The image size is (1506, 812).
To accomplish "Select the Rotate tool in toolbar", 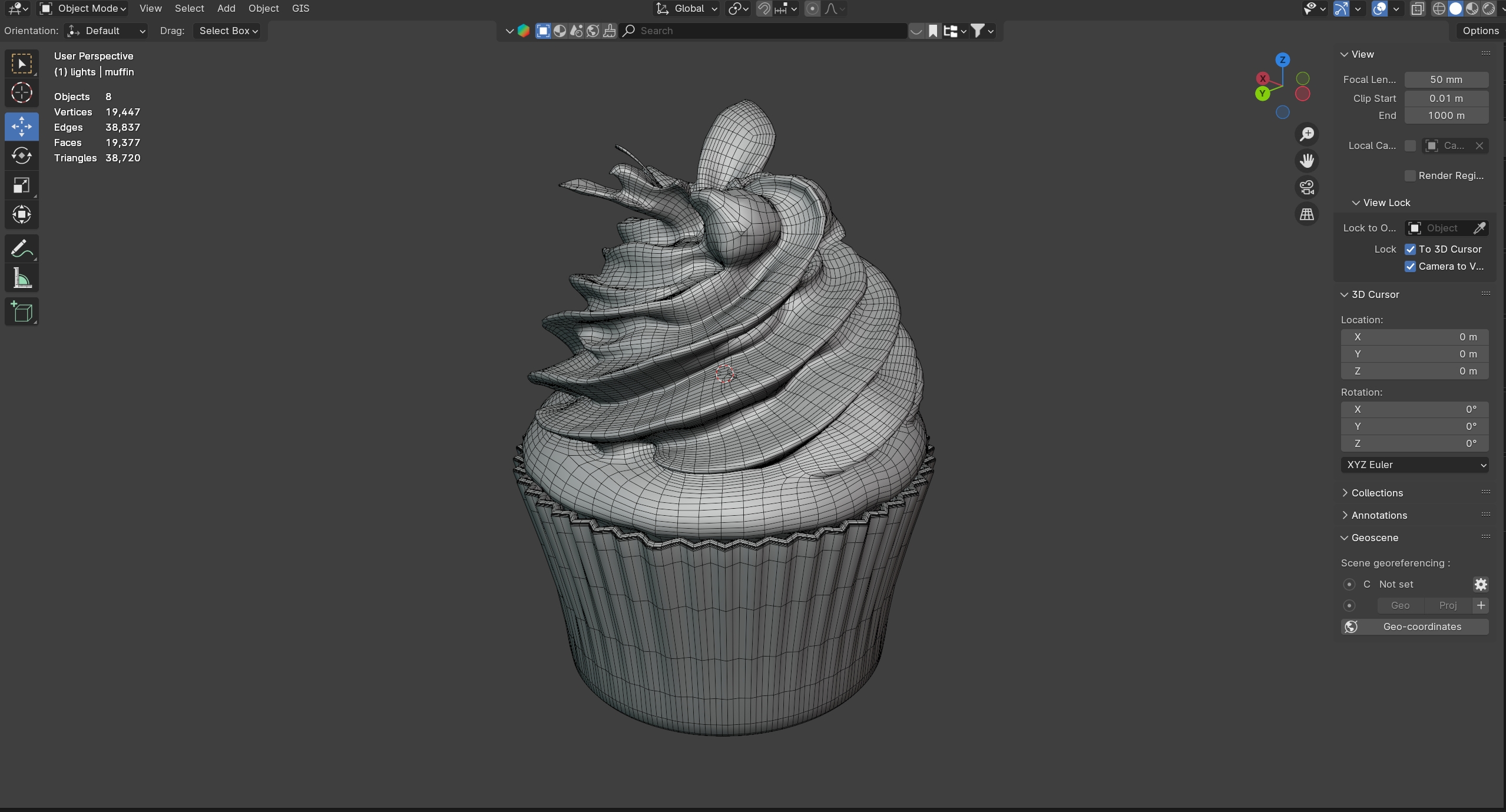I will coord(22,156).
